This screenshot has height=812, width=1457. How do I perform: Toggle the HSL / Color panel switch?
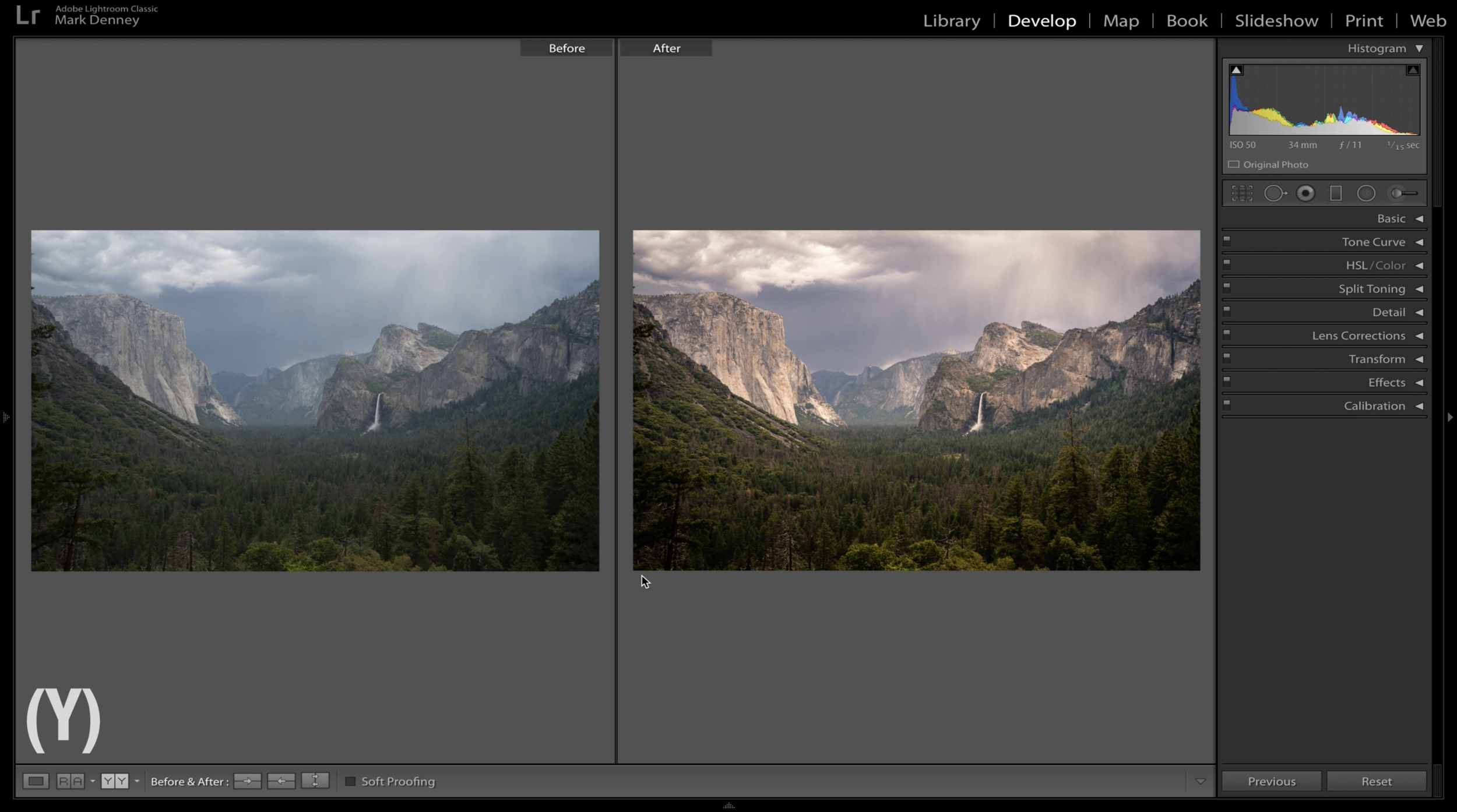[x=1227, y=264]
